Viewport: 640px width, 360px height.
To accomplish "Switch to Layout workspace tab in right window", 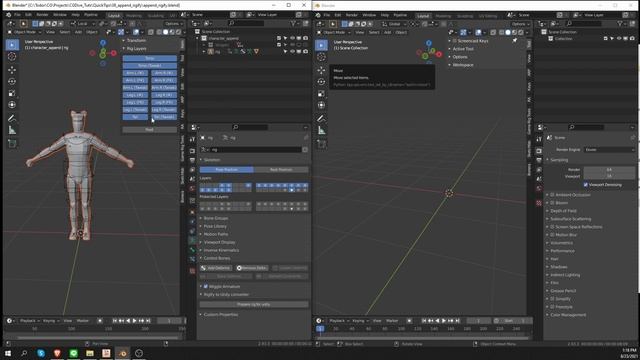I will click(x=423, y=16).
